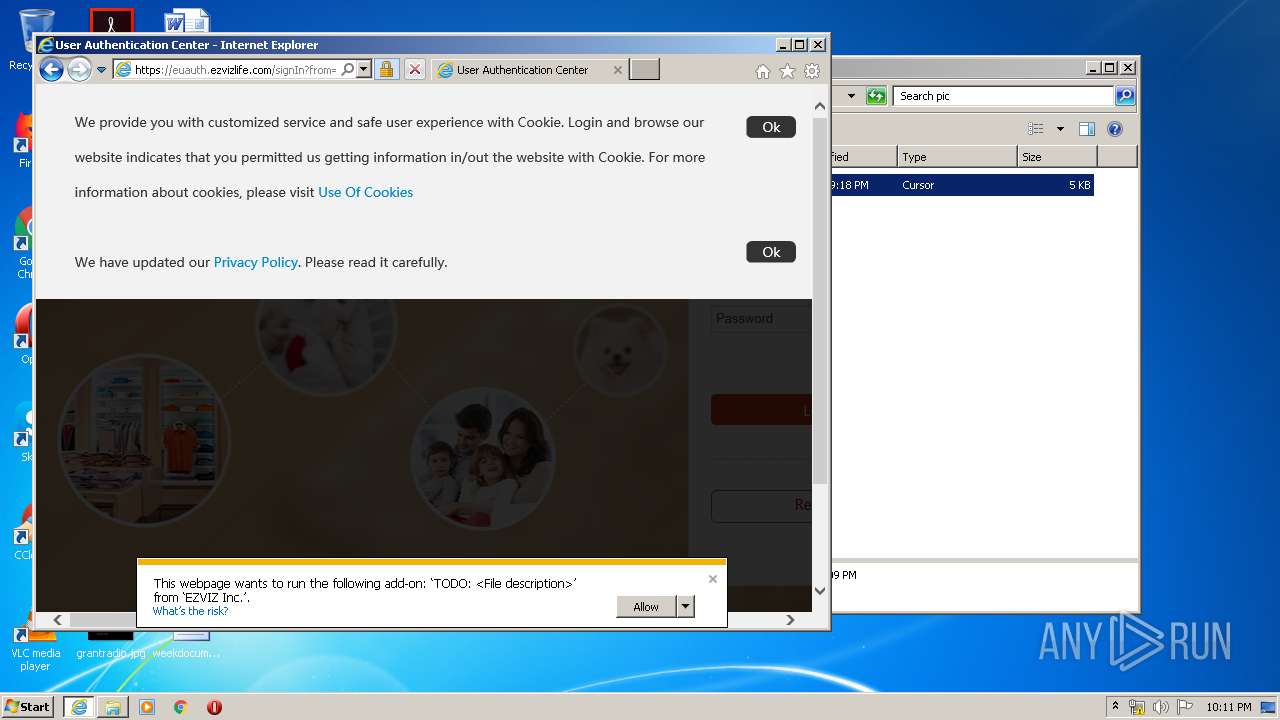The height and width of the screenshot is (720, 1280).
Task: Open the Action Center flag icon
Action: (1183, 707)
